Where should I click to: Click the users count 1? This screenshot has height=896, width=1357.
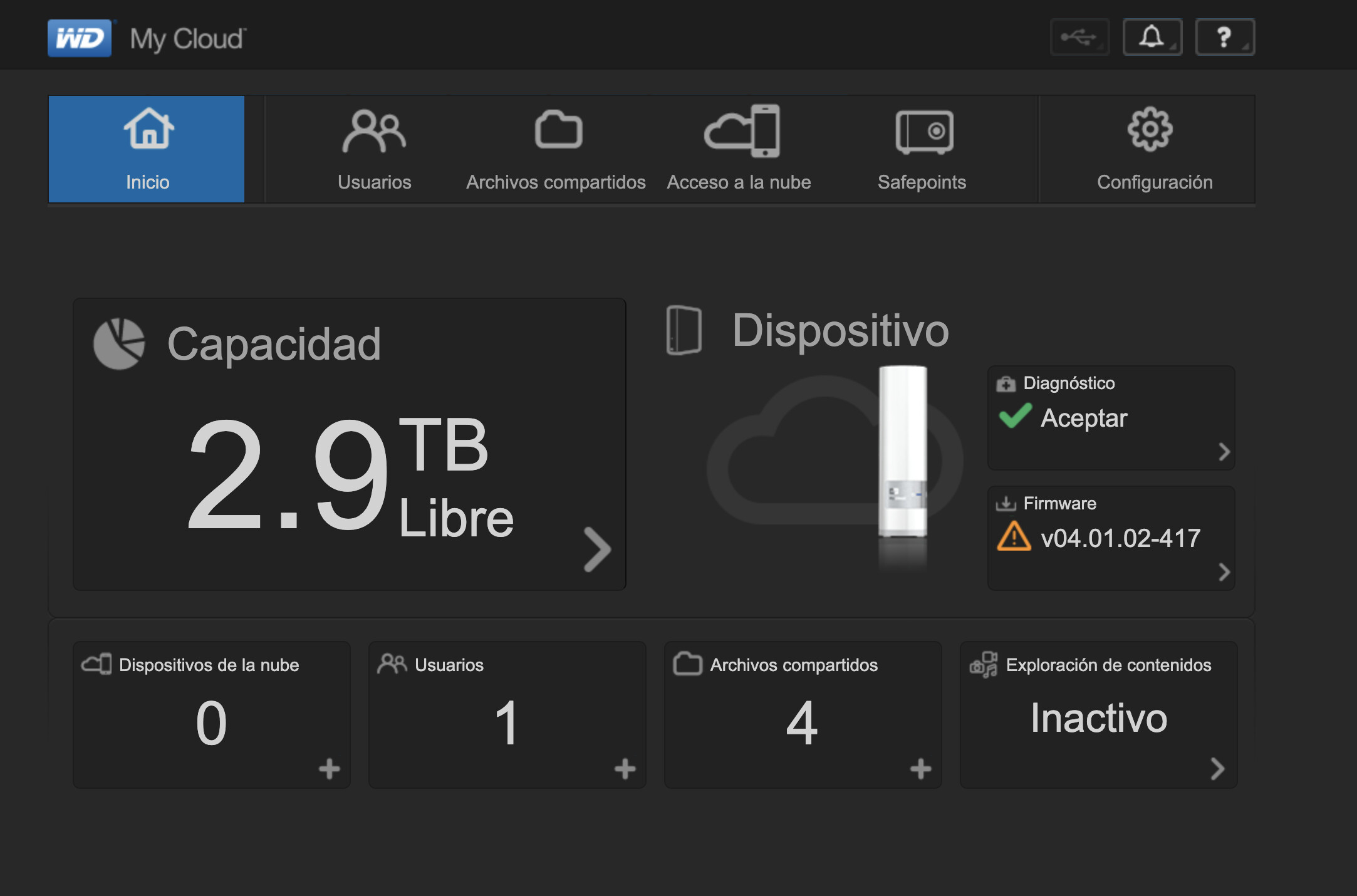506,723
